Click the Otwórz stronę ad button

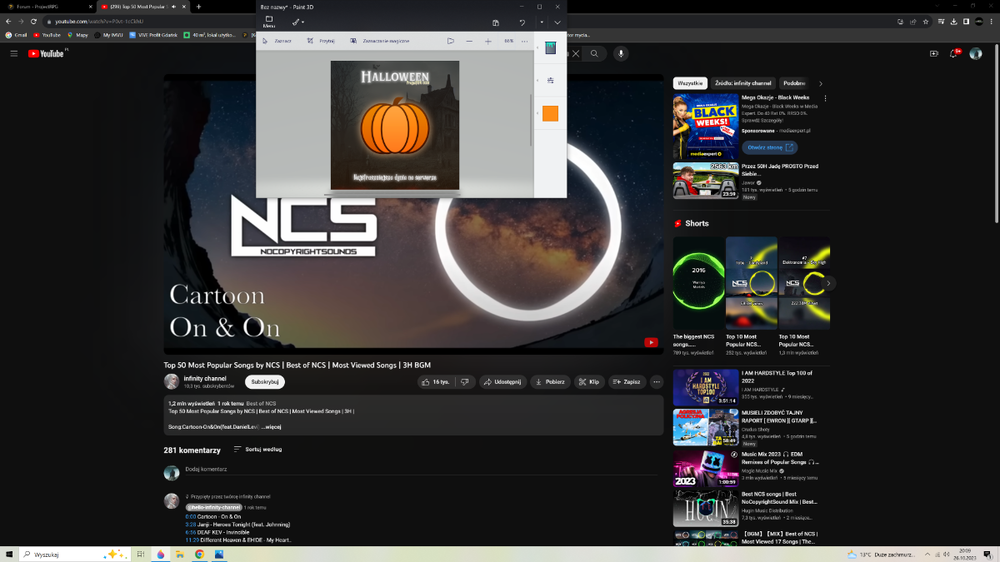pos(770,147)
